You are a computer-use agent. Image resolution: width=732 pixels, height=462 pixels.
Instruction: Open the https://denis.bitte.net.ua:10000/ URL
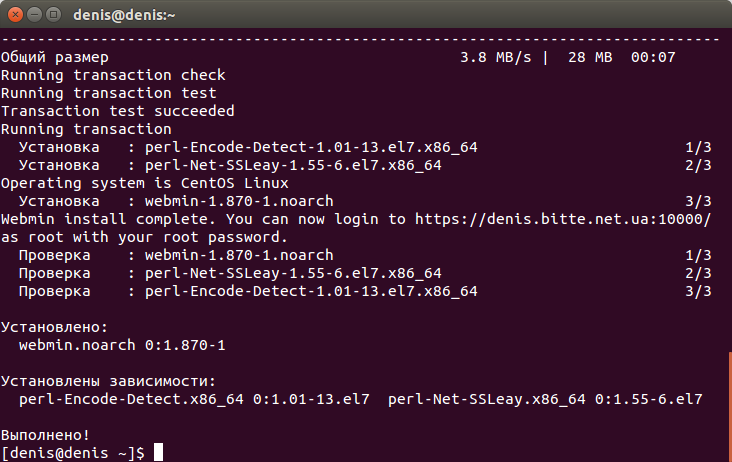pyautogui.click(x=563, y=219)
